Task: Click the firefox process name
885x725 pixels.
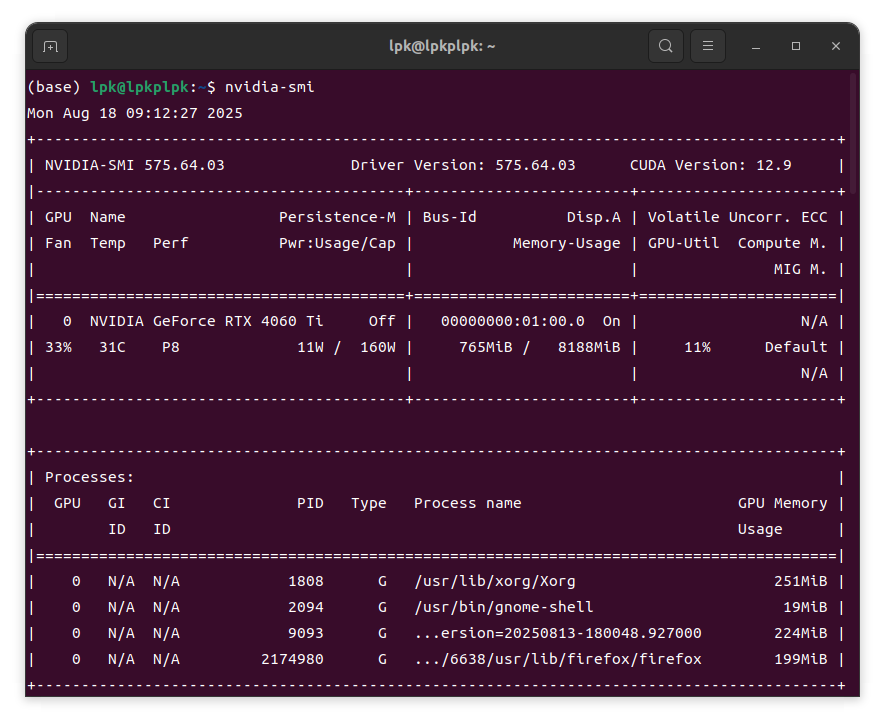Action: point(558,659)
